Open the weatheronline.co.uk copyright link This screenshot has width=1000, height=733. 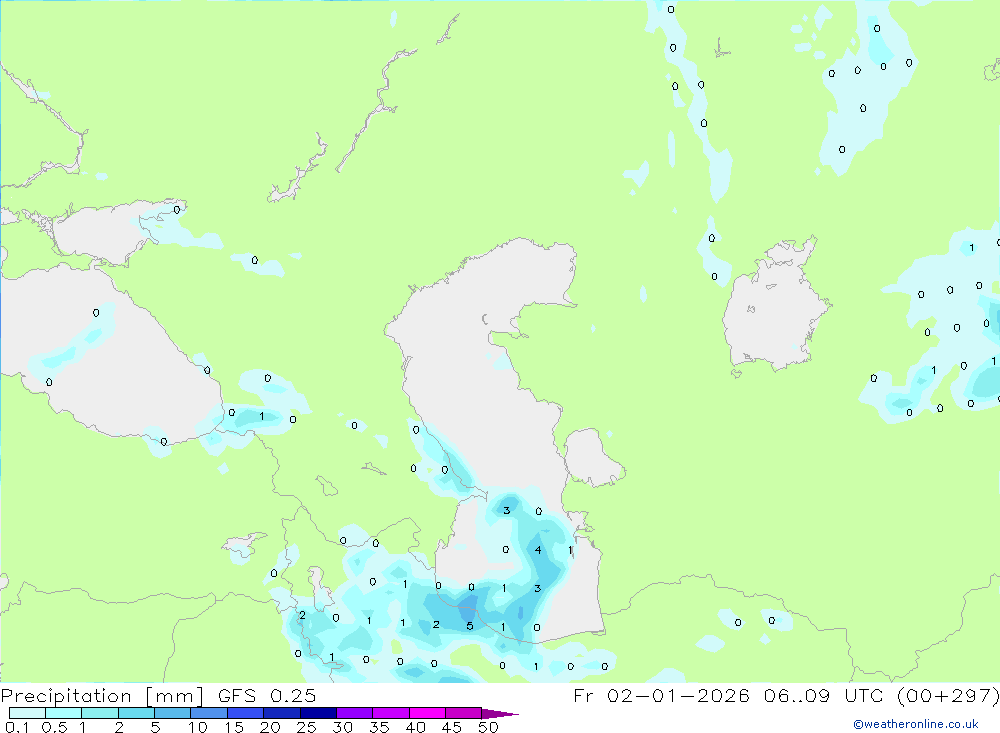(x=916, y=724)
